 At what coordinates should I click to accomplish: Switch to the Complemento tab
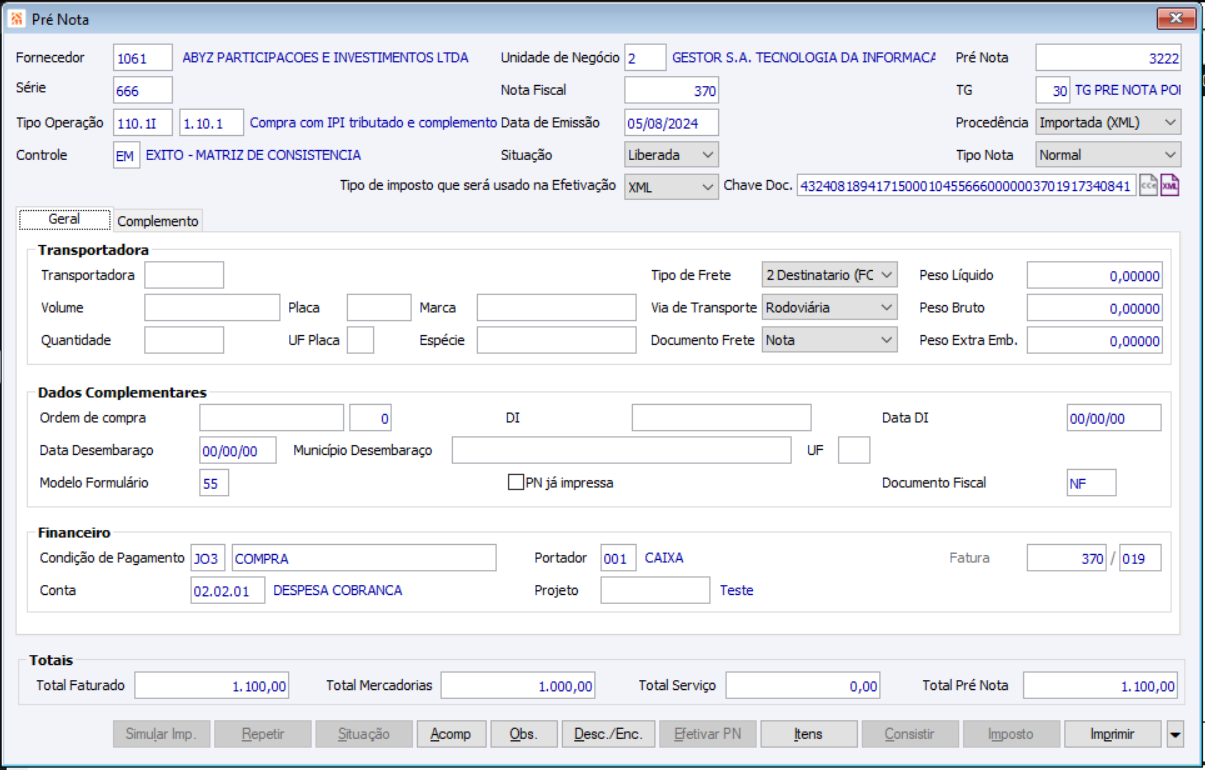tap(158, 221)
